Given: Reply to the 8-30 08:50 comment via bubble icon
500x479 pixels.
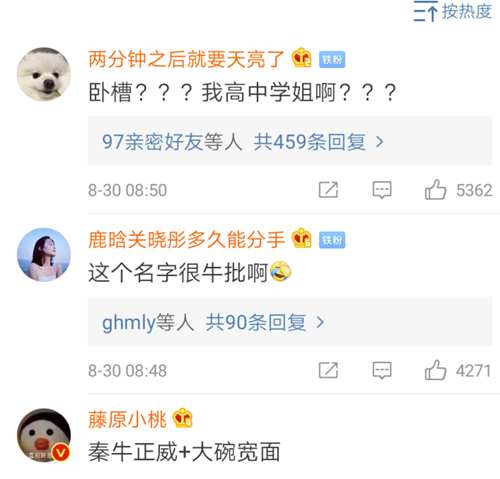Looking at the screenshot, I should (x=382, y=190).
